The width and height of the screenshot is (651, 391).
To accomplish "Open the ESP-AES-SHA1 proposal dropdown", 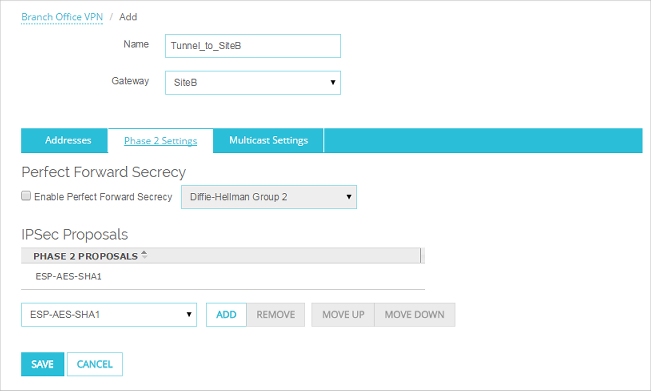I will coord(109,315).
